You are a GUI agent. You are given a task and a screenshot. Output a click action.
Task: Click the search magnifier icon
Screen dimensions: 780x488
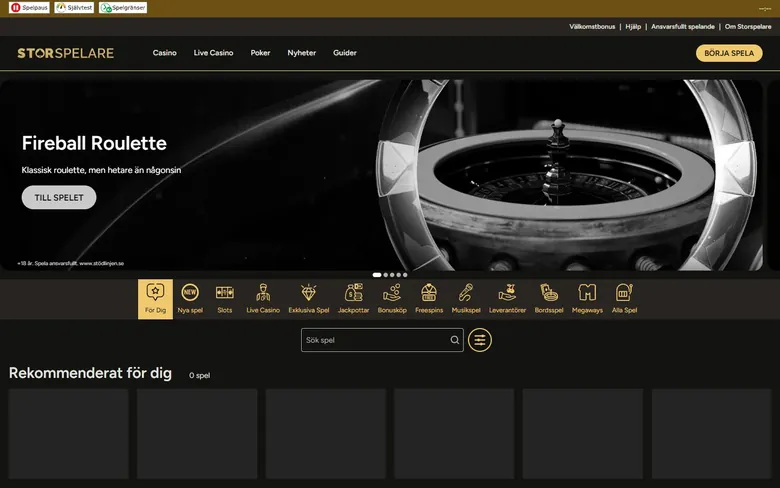click(x=455, y=340)
